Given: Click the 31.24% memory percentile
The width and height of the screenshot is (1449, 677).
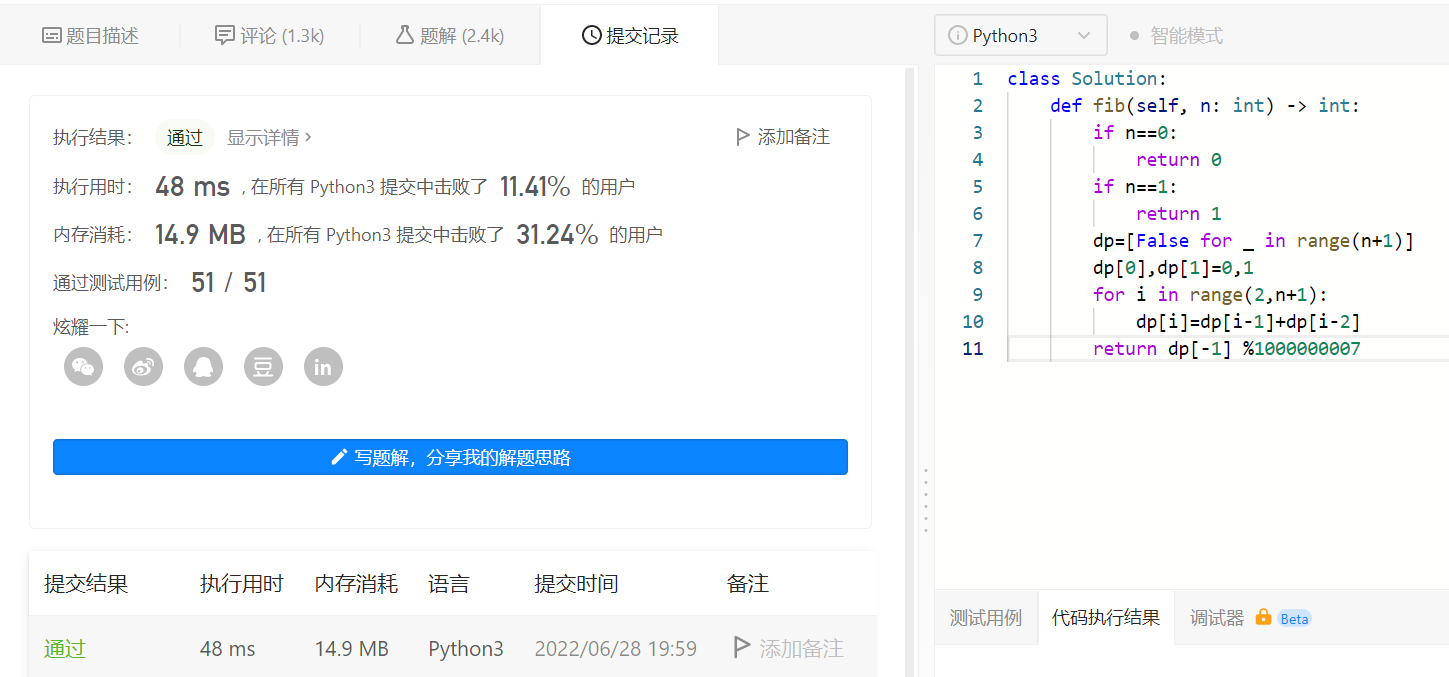Looking at the screenshot, I should click(x=557, y=235).
